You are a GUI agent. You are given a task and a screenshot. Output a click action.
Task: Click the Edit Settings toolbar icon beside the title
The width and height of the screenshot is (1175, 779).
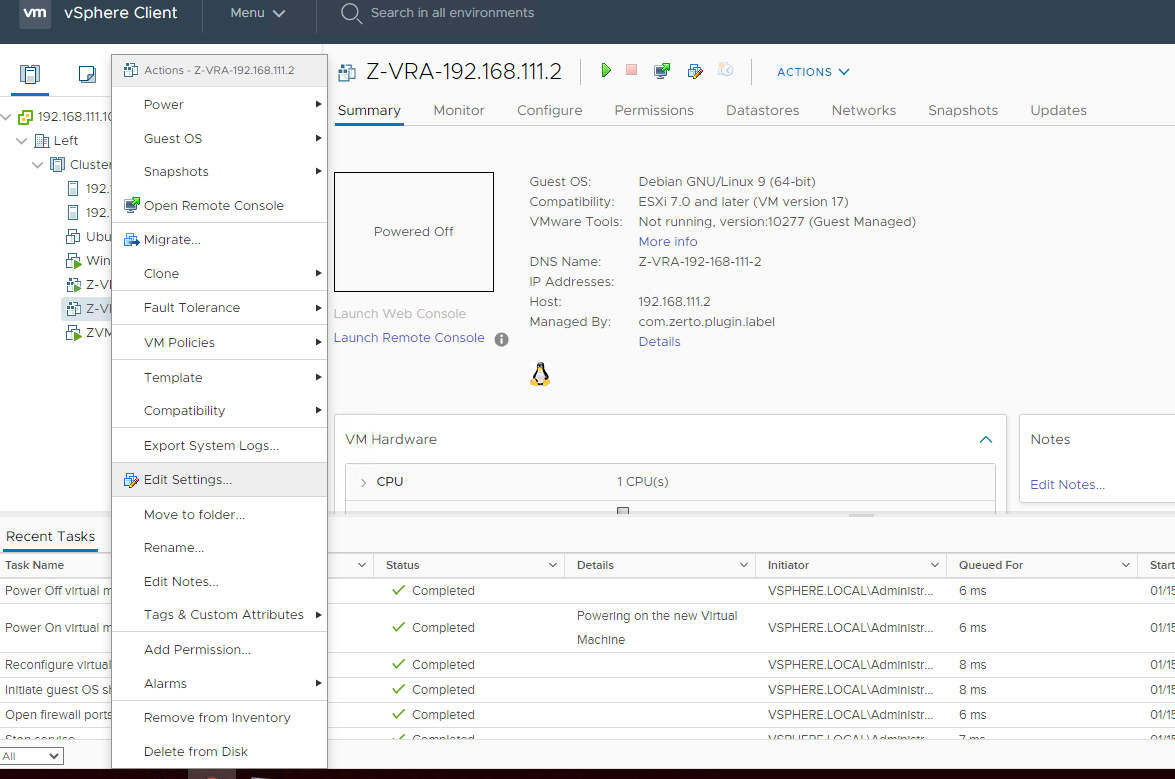click(695, 70)
